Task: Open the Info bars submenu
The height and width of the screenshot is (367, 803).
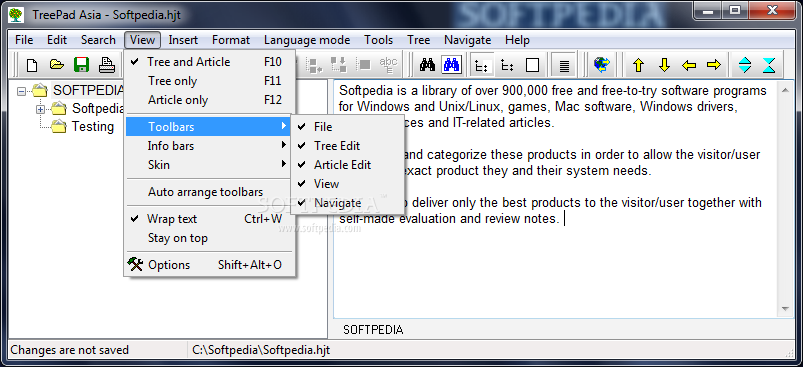Action: (209, 146)
